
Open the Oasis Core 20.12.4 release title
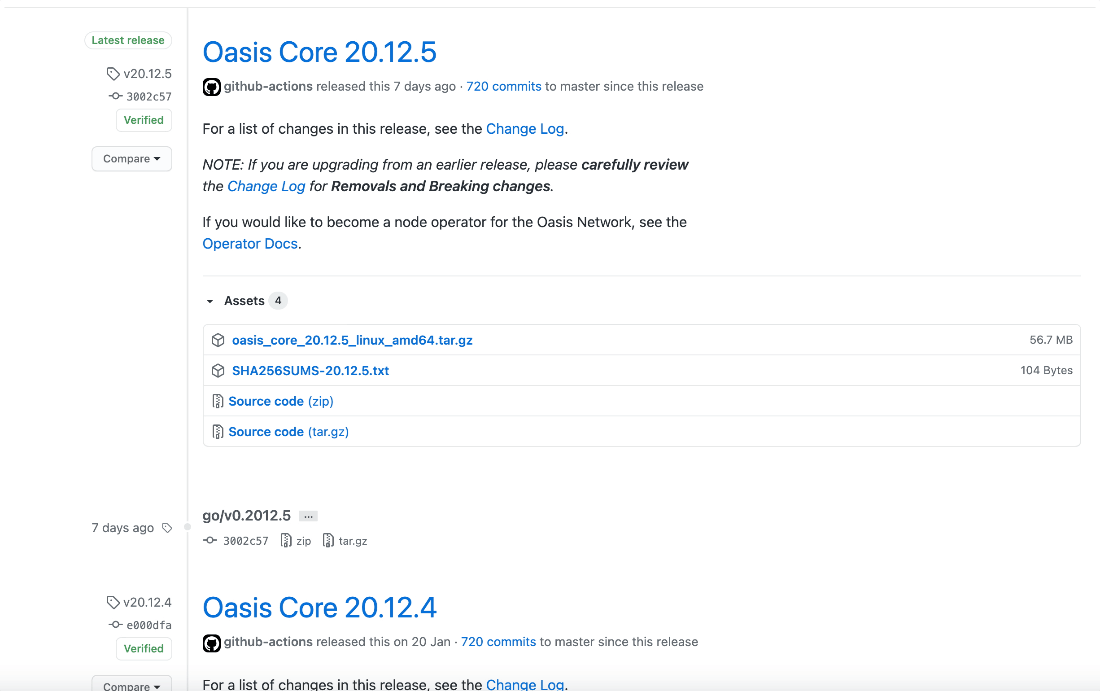(319, 608)
